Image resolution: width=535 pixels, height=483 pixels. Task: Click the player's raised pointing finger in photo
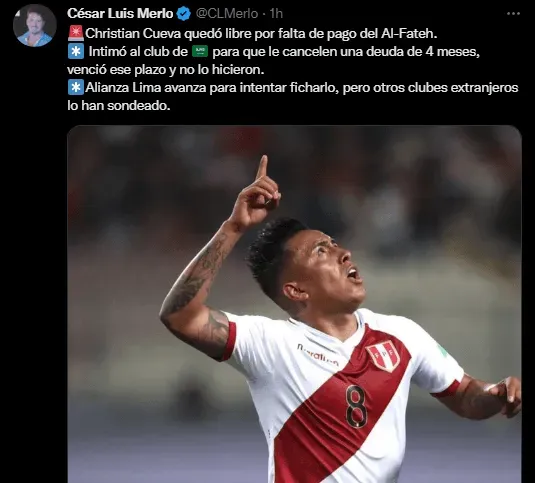pyautogui.click(x=262, y=167)
